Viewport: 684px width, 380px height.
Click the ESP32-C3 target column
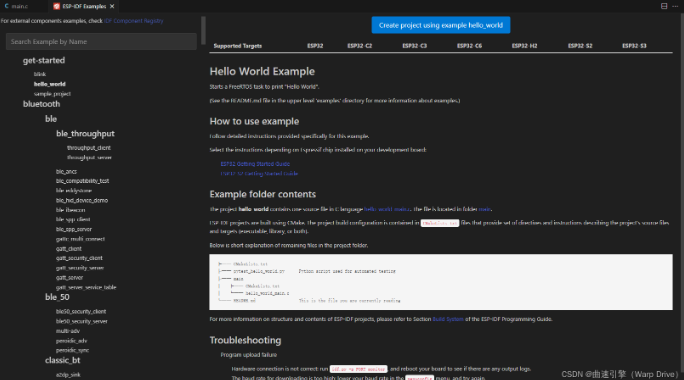[414, 46]
